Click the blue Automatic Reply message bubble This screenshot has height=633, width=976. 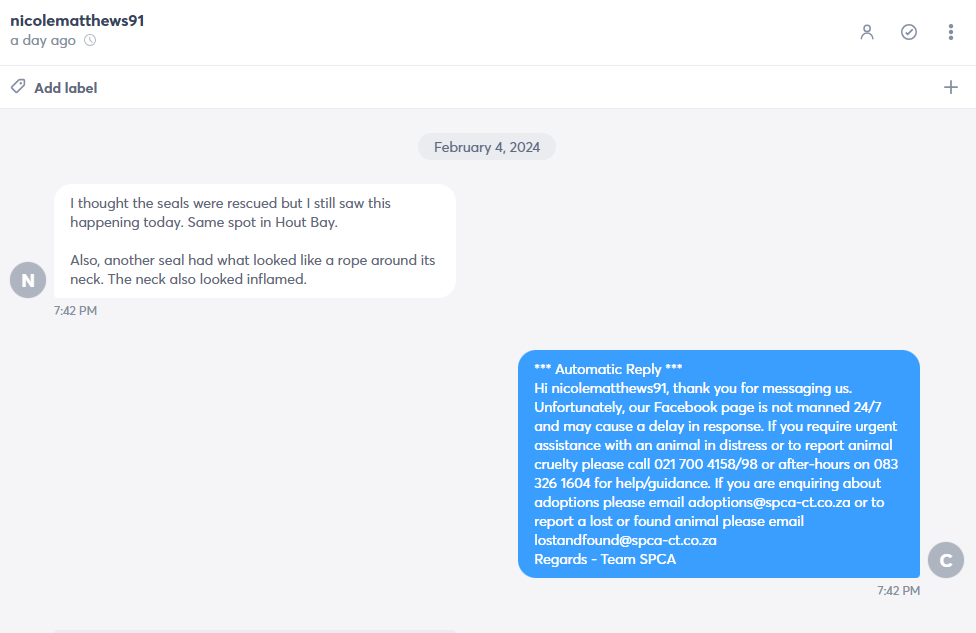tap(718, 464)
